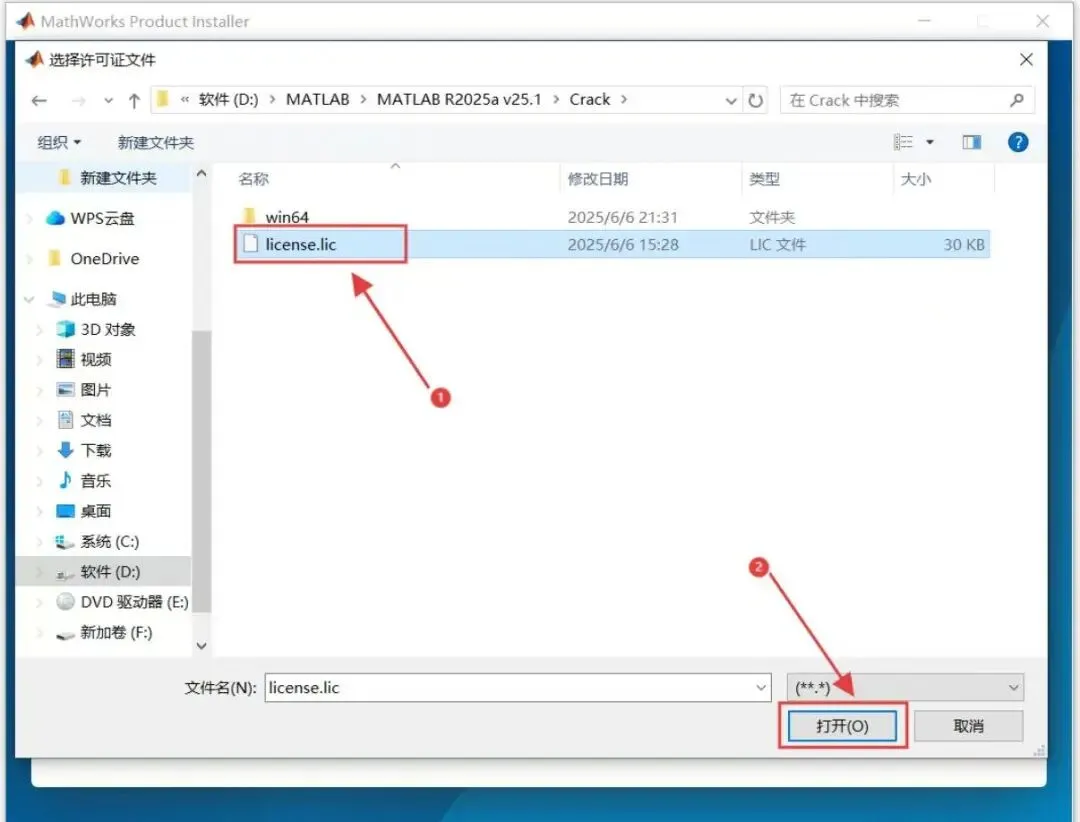Open 3D 对象 in the sidebar

[107, 329]
